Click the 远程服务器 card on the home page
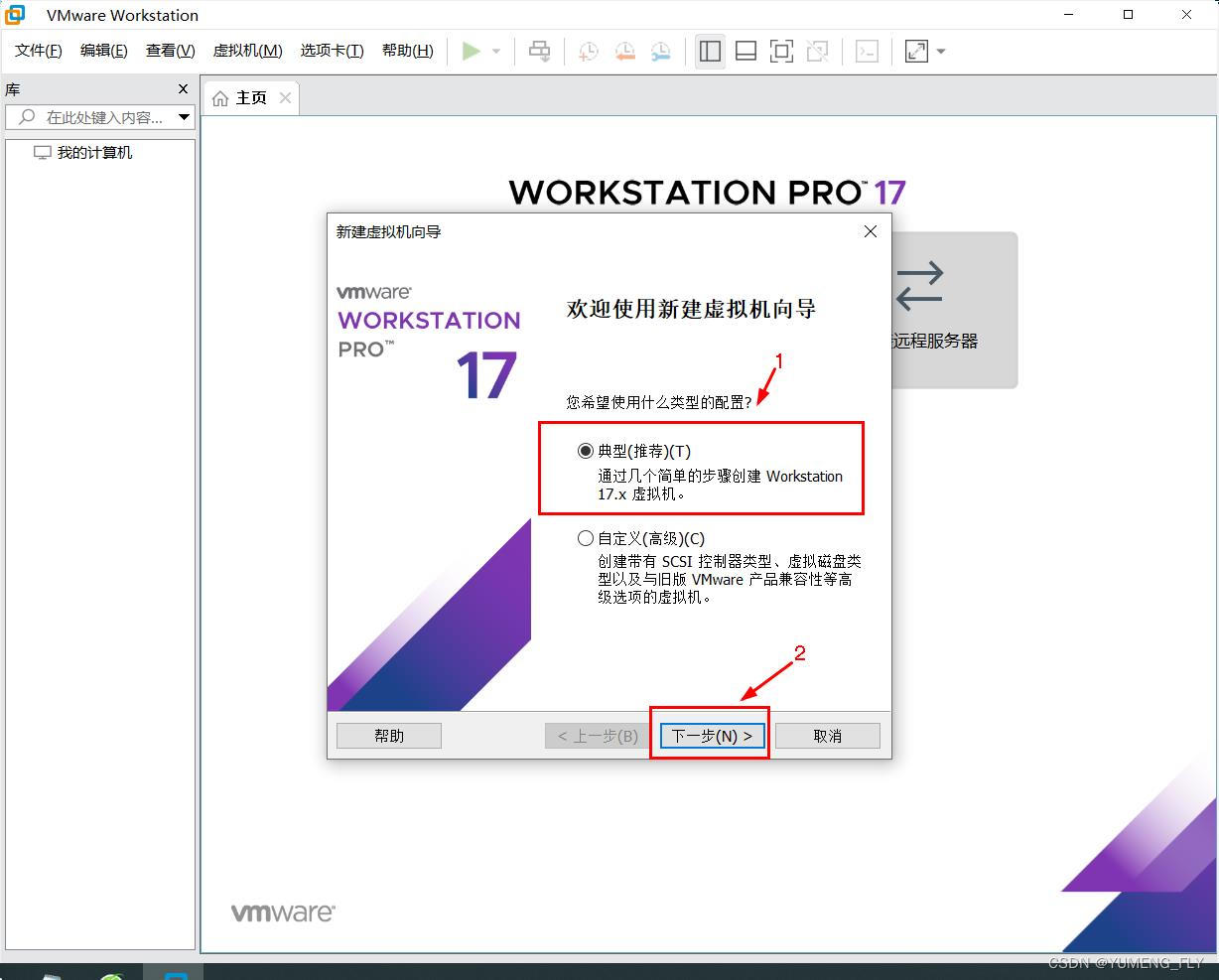1219x980 pixels. (x=954, y=310)
